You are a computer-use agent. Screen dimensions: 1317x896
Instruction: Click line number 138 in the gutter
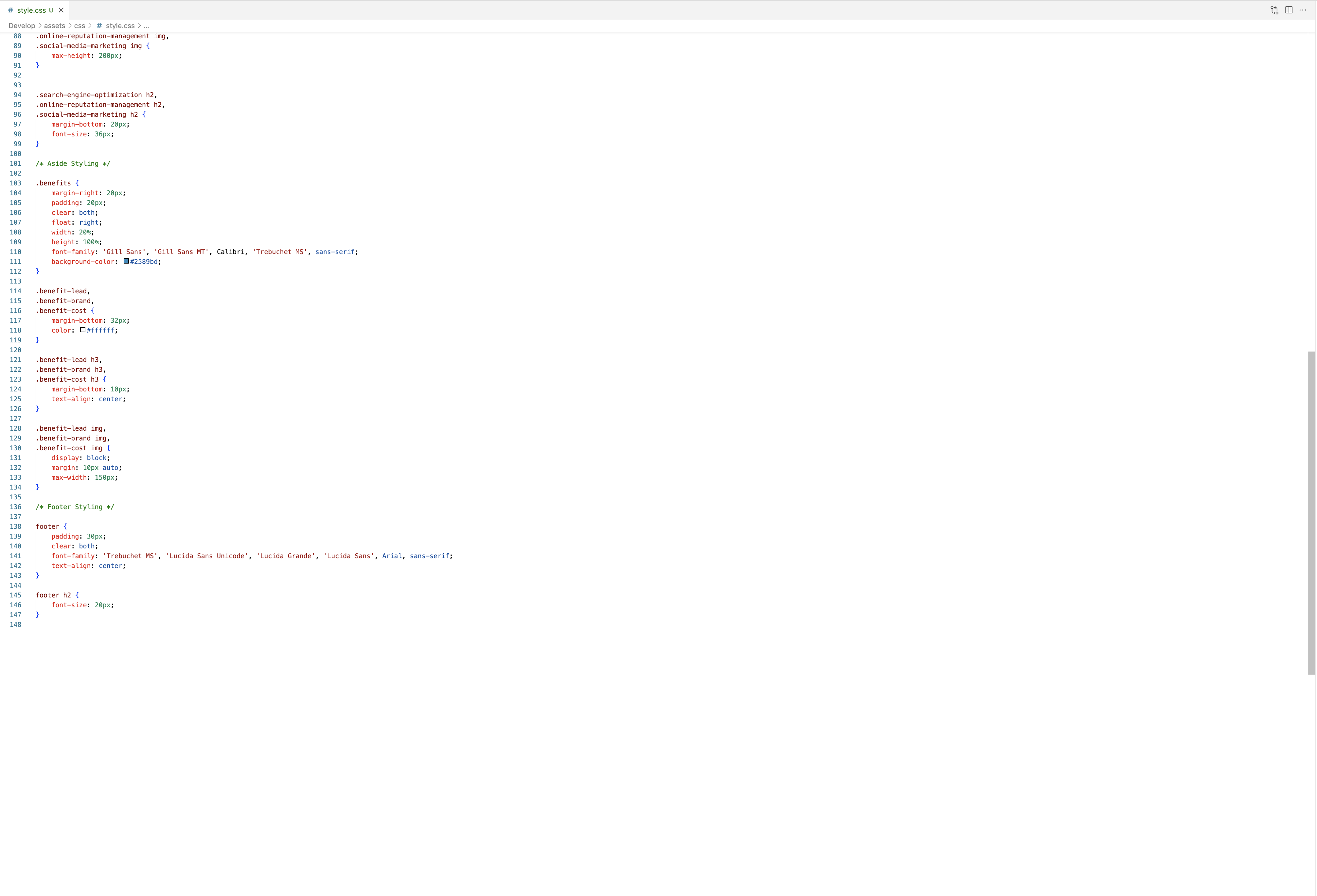pos(15,526)
